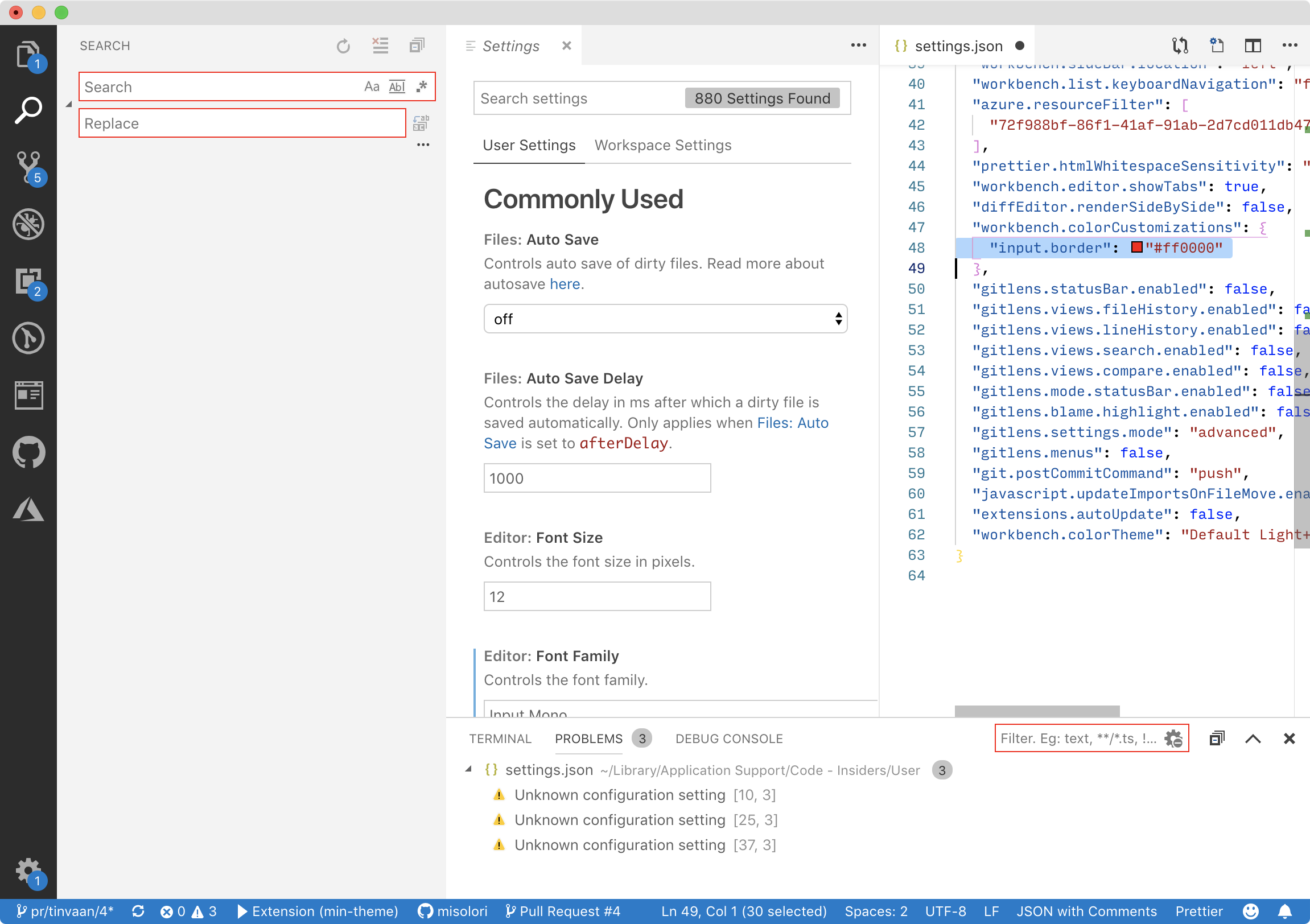The image size is (1310, 924).
Task: Switch to the Workspace Settings tab
Action: point(663,146)
